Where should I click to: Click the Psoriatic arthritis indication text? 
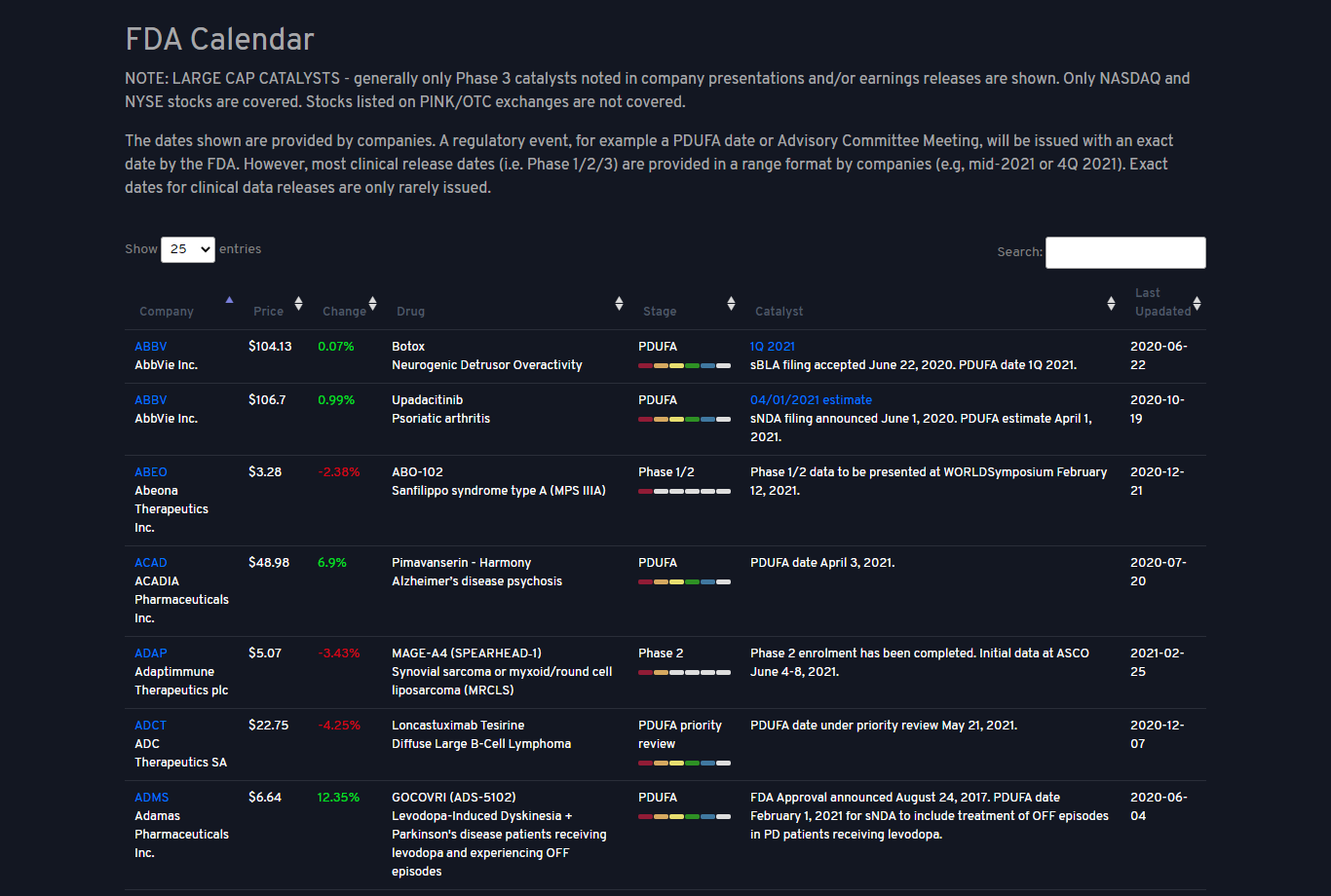[440, 419]
